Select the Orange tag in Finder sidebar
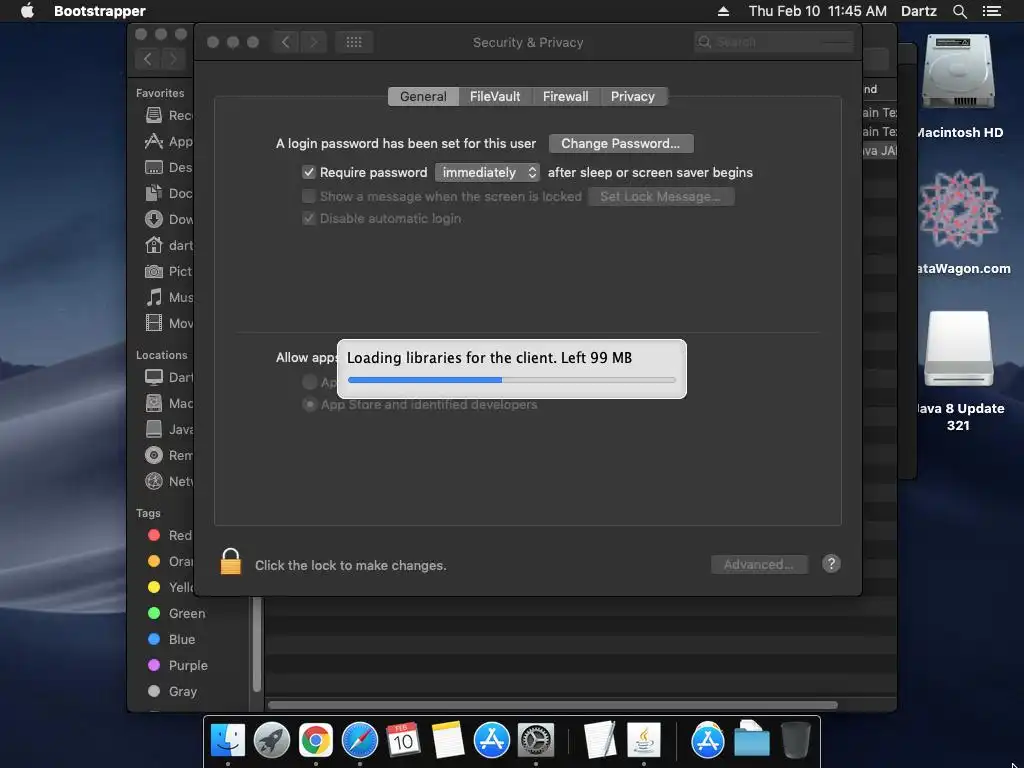The height and width of the screenshot is (768, 1024). pos(170,561)
